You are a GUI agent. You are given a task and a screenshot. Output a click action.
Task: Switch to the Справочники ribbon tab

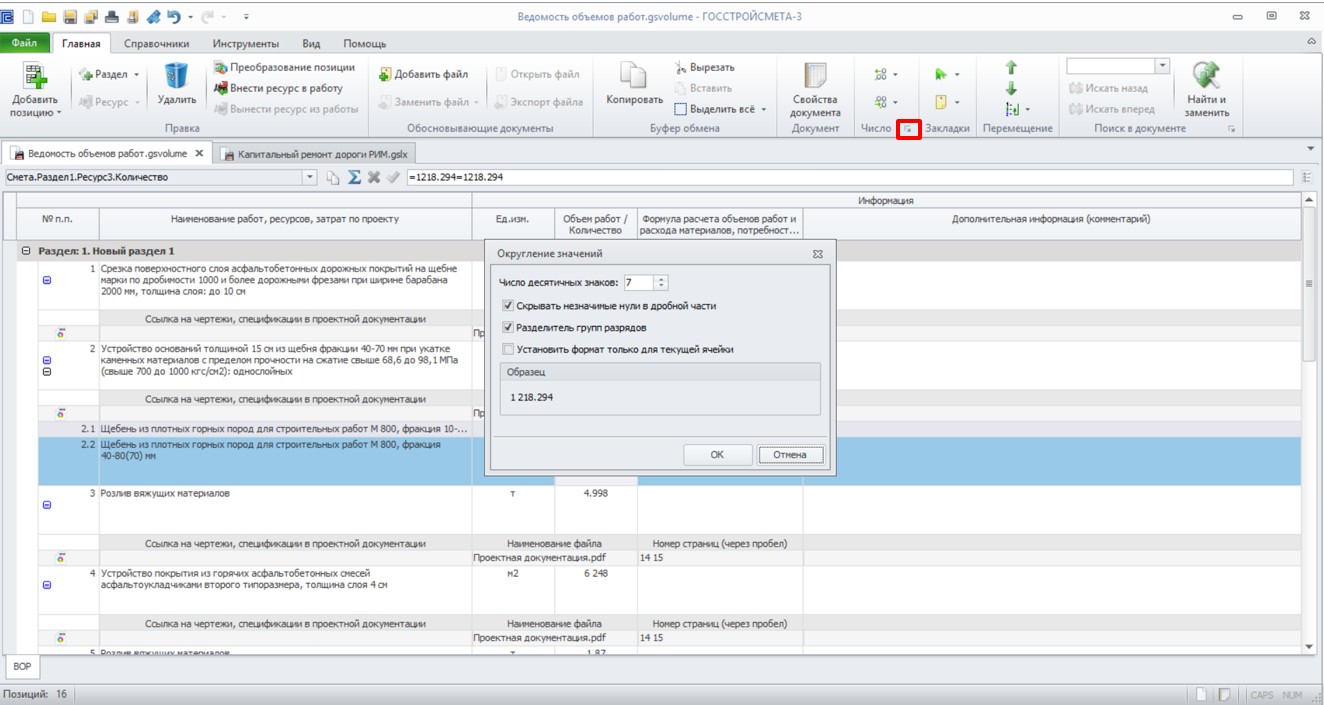pos(157,44)
